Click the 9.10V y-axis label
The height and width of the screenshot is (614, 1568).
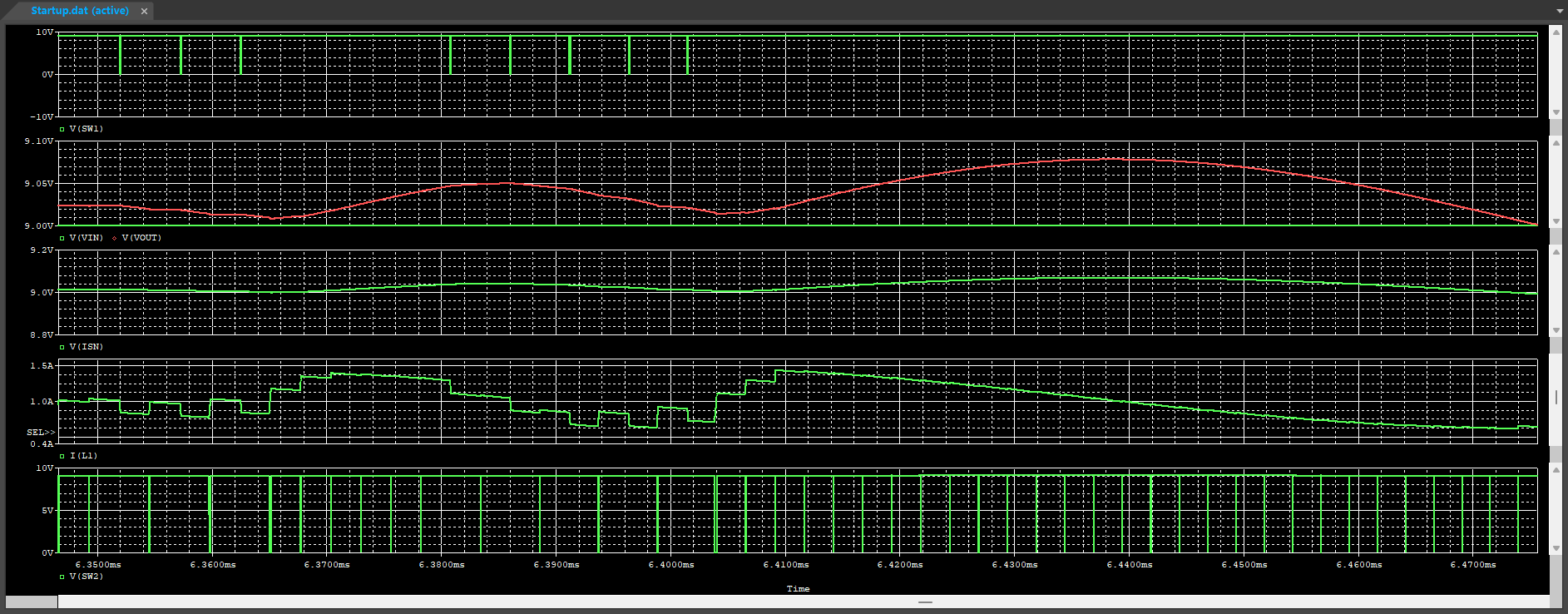[x=40, y=141]
